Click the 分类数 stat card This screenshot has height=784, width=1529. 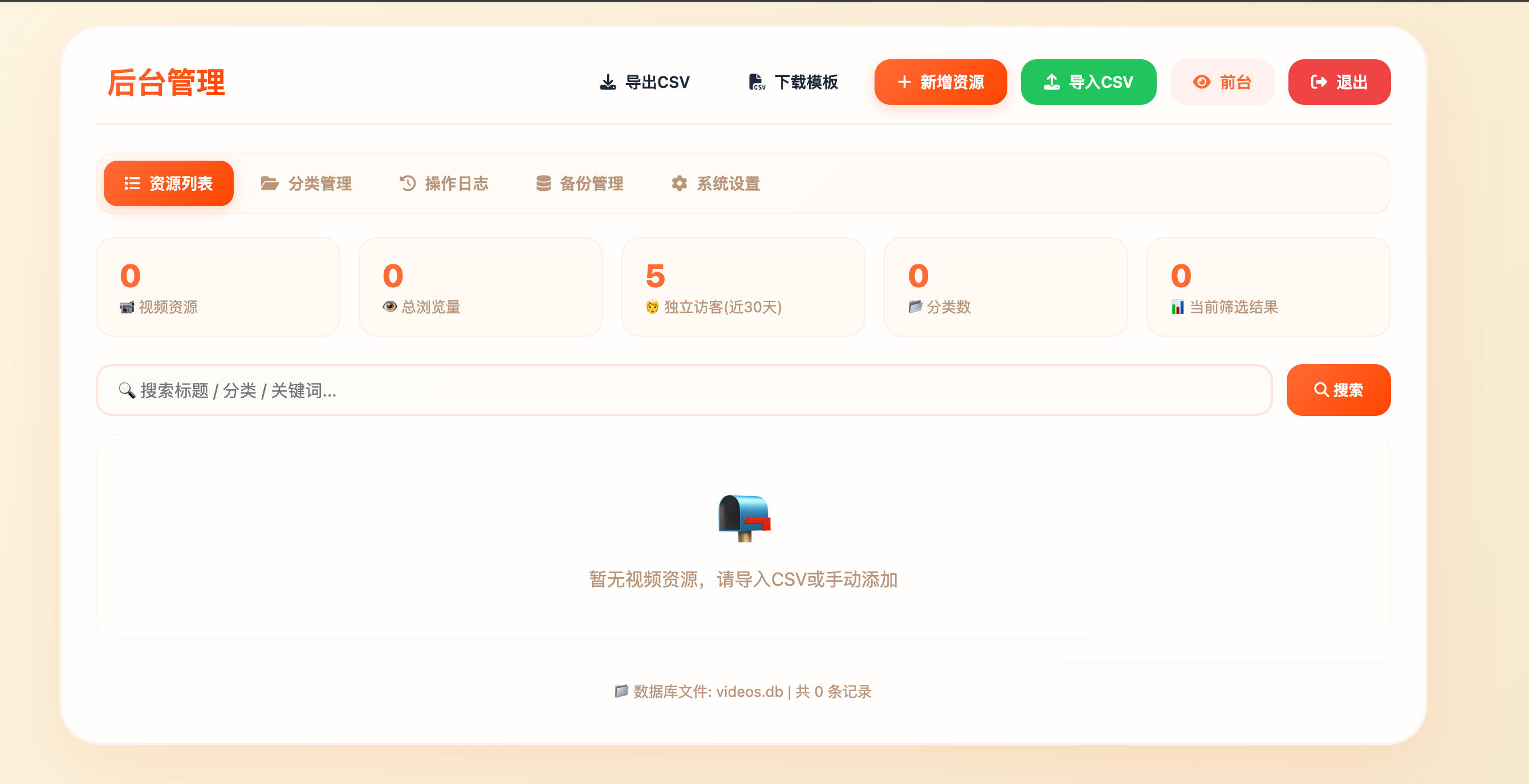(1006, 287)
